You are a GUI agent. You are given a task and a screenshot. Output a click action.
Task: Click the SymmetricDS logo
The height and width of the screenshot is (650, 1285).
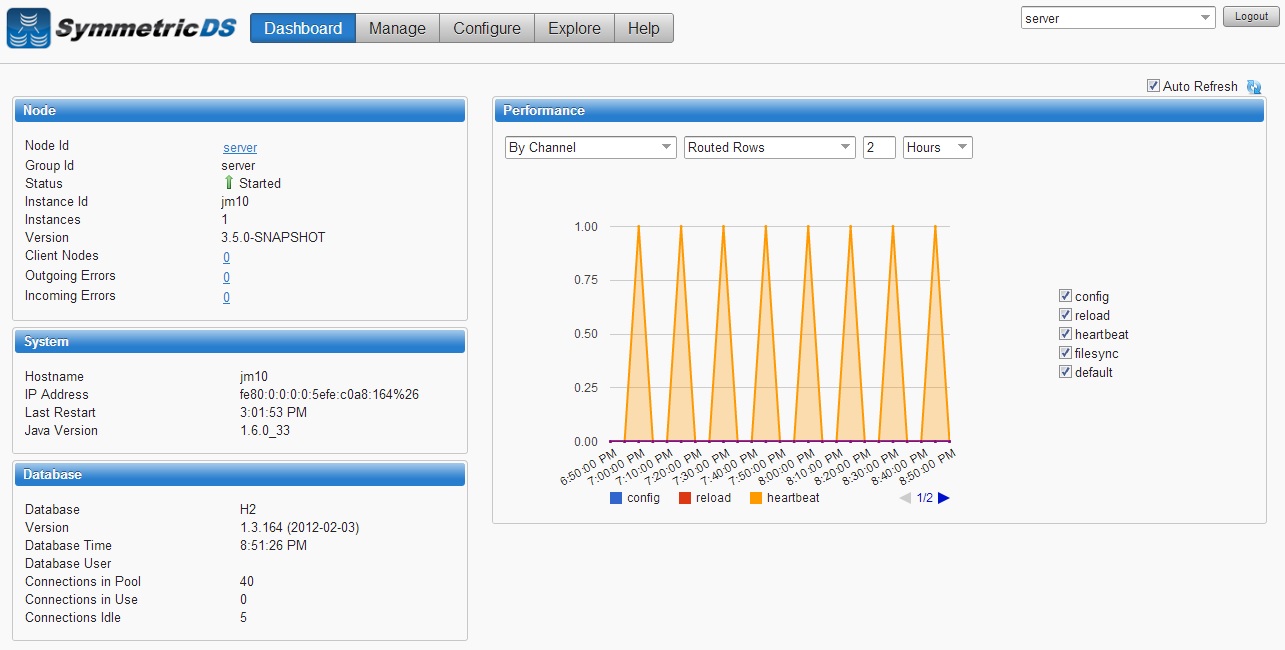click(x=122, y=28)
